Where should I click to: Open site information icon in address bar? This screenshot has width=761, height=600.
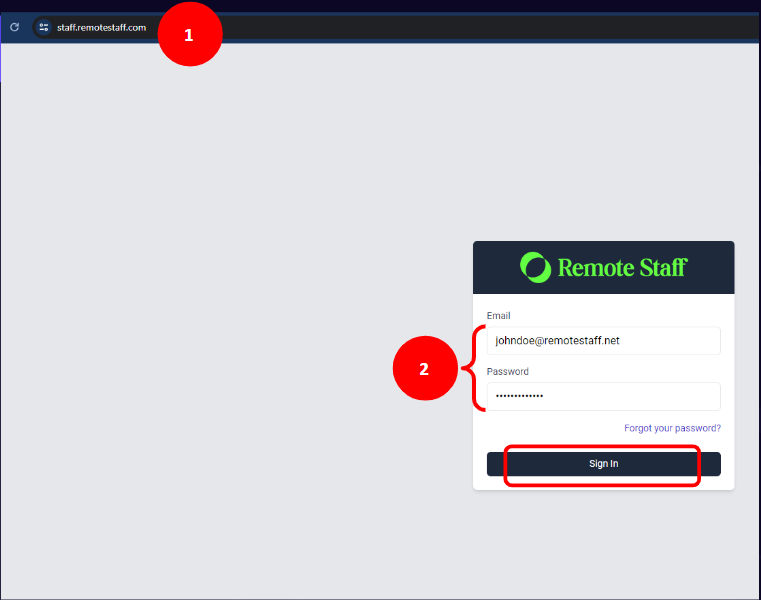click(x=44, y=27)
